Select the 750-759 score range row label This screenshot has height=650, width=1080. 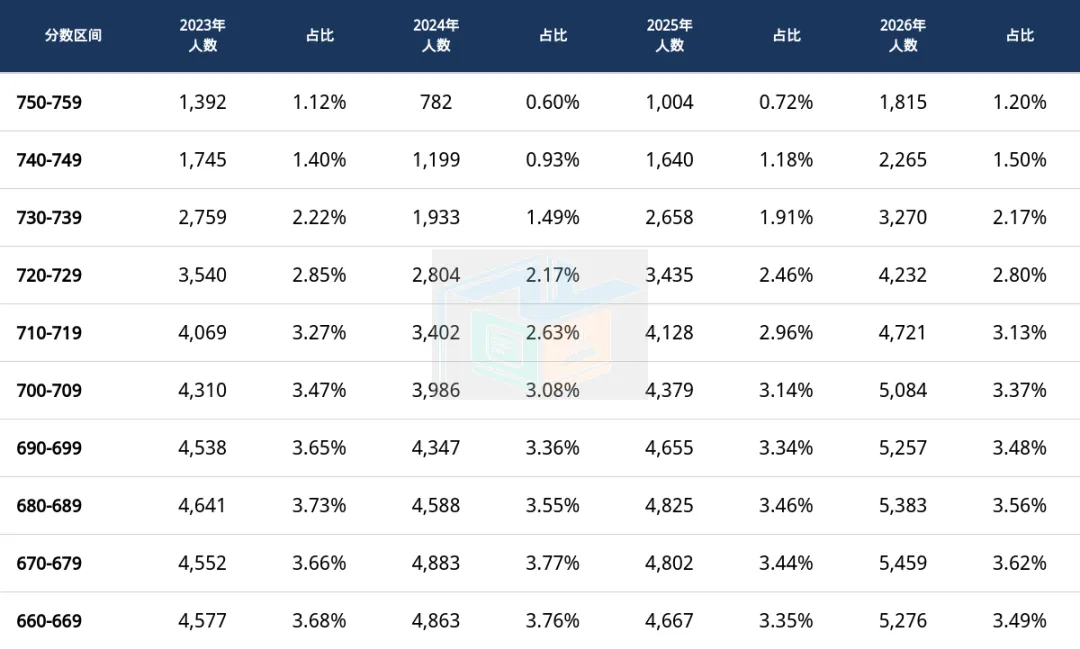tap(49, 102)
